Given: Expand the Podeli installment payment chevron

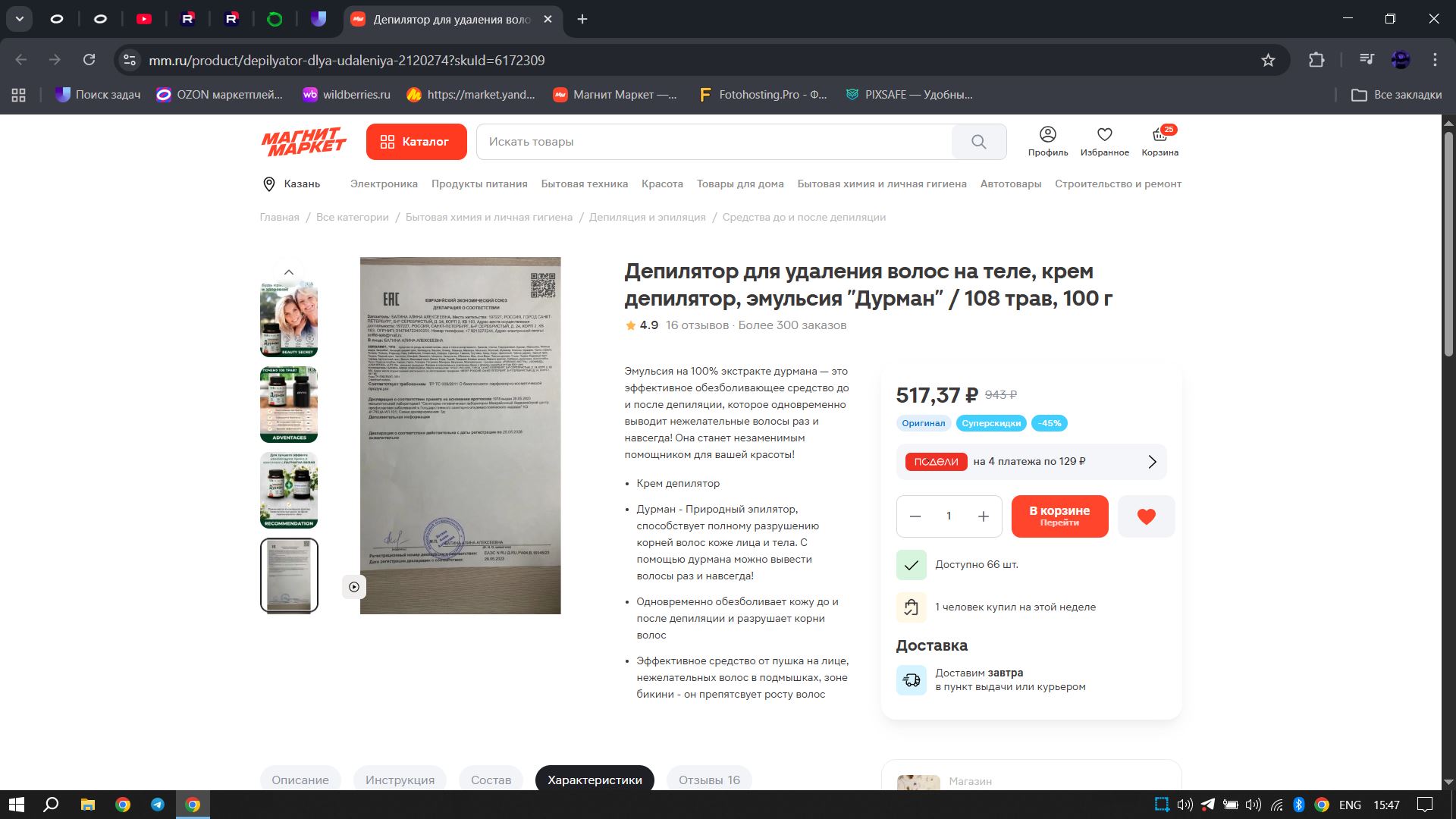Looking at the screenshot, I should [x=1152, y=462].
